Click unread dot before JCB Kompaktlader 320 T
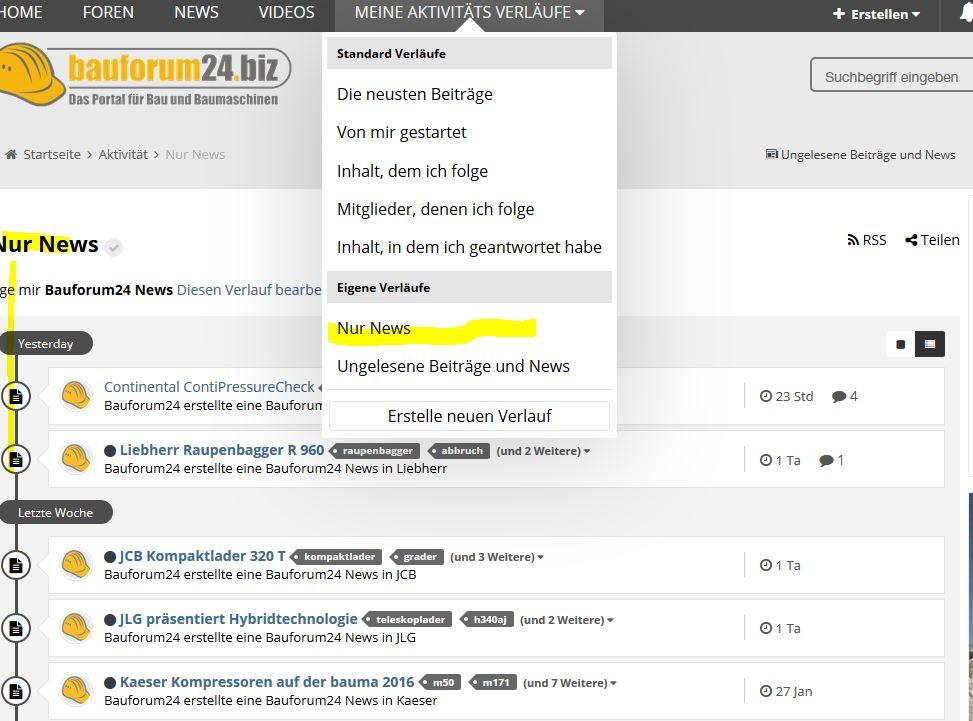 click(110, 557)
